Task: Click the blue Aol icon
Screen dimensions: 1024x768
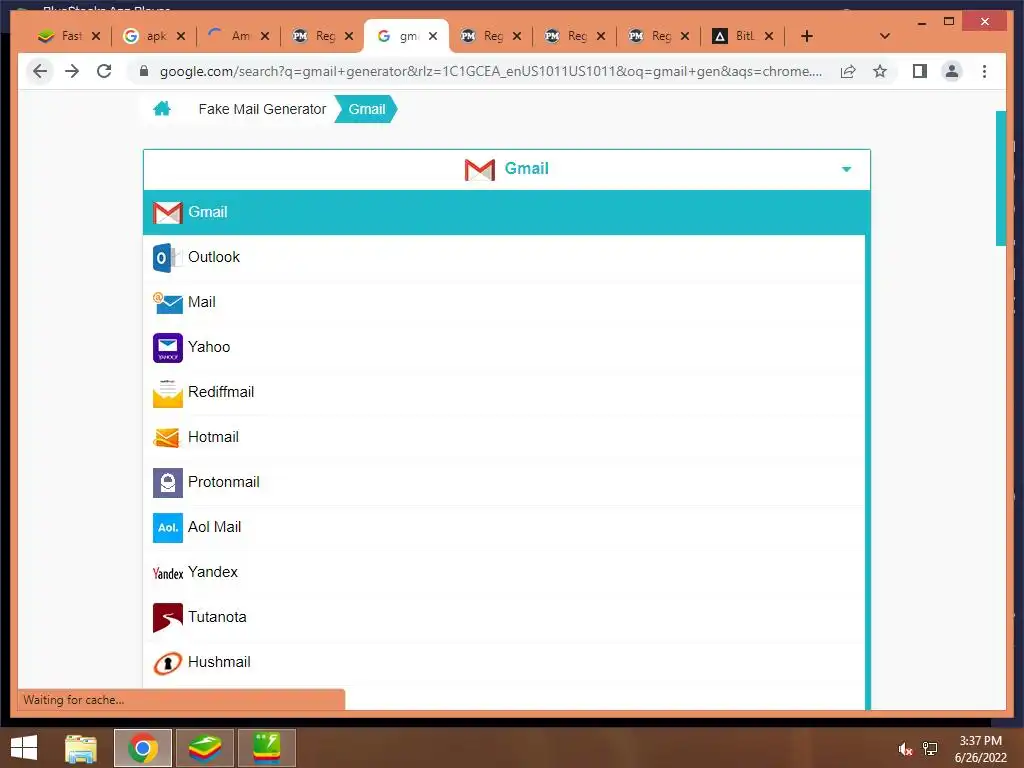Action: 168,528
